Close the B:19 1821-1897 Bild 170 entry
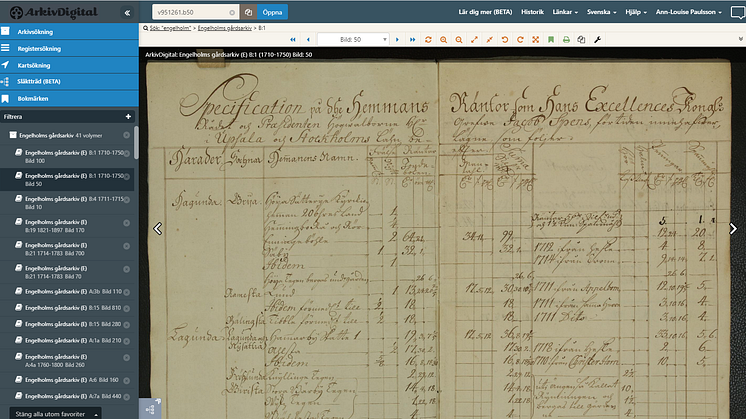 127,223
